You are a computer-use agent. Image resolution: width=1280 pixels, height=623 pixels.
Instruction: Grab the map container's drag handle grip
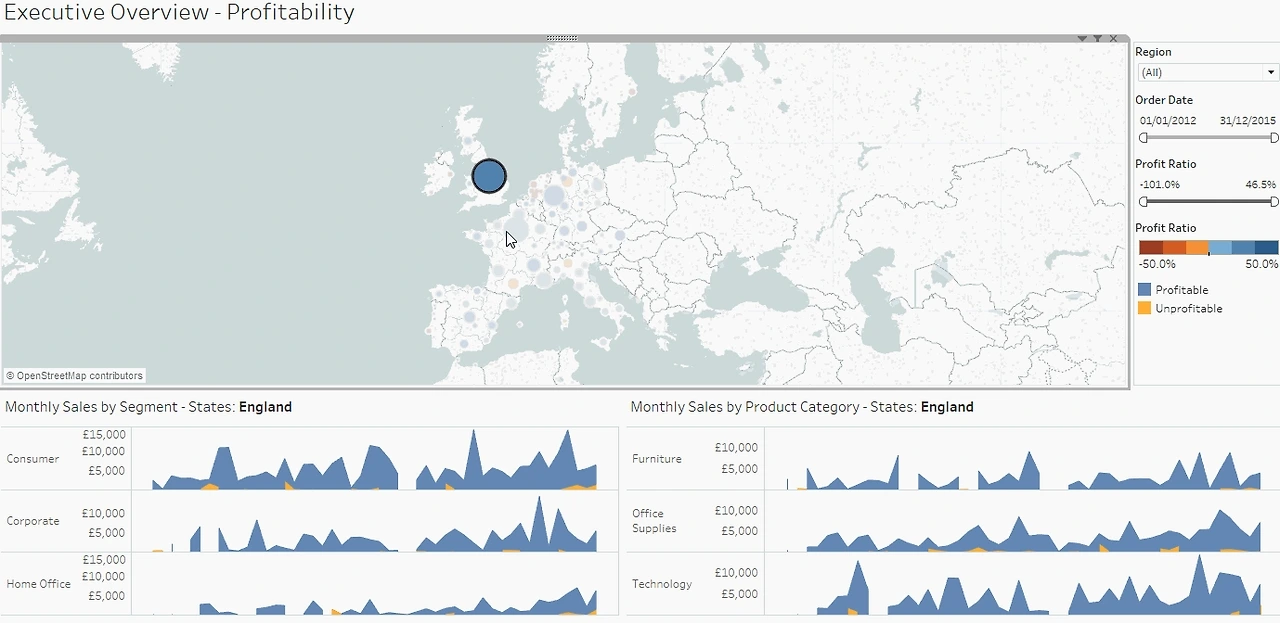pos(562,38)
